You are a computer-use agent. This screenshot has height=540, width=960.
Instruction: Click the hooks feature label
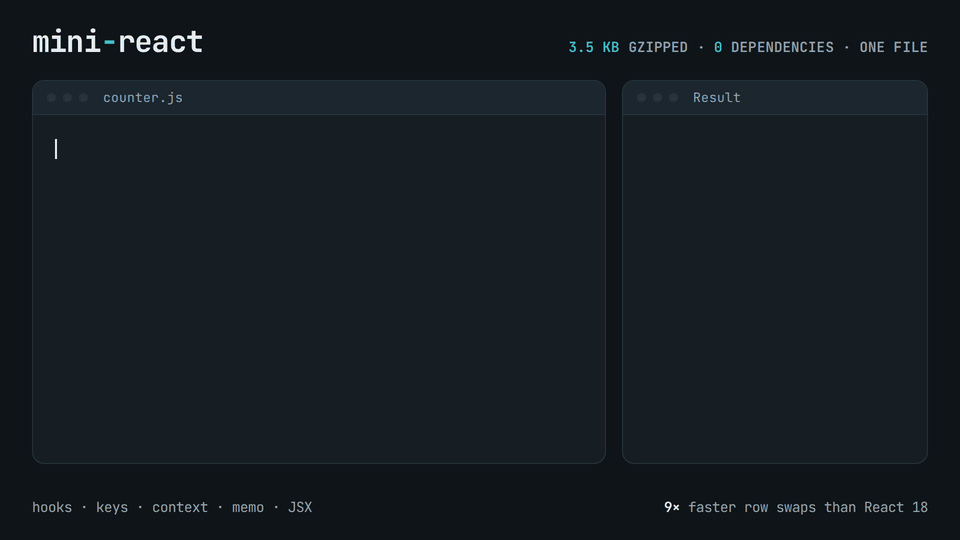pos(52,508)
